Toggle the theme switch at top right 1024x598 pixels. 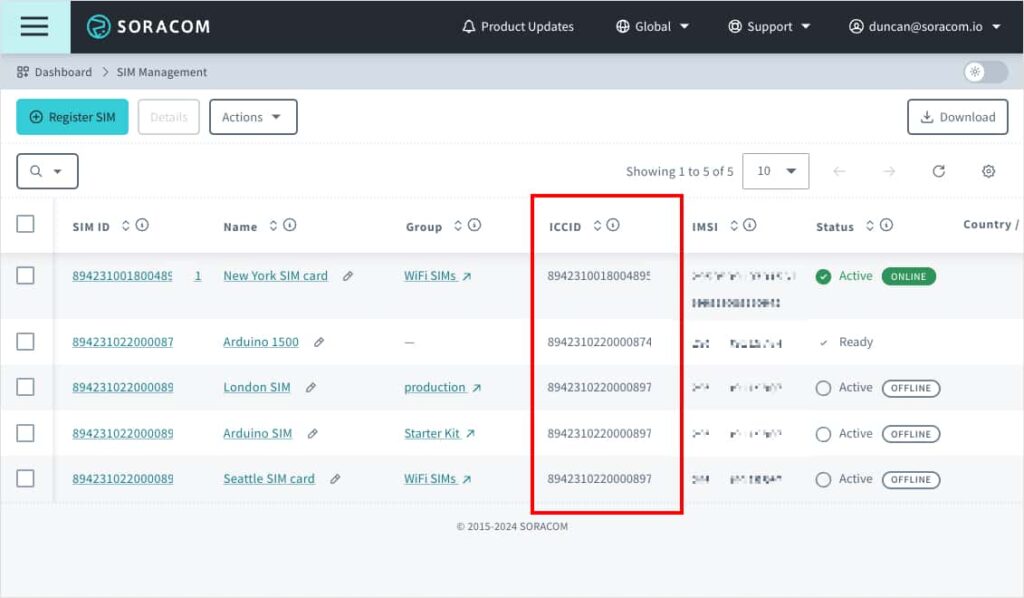(985, 72)
